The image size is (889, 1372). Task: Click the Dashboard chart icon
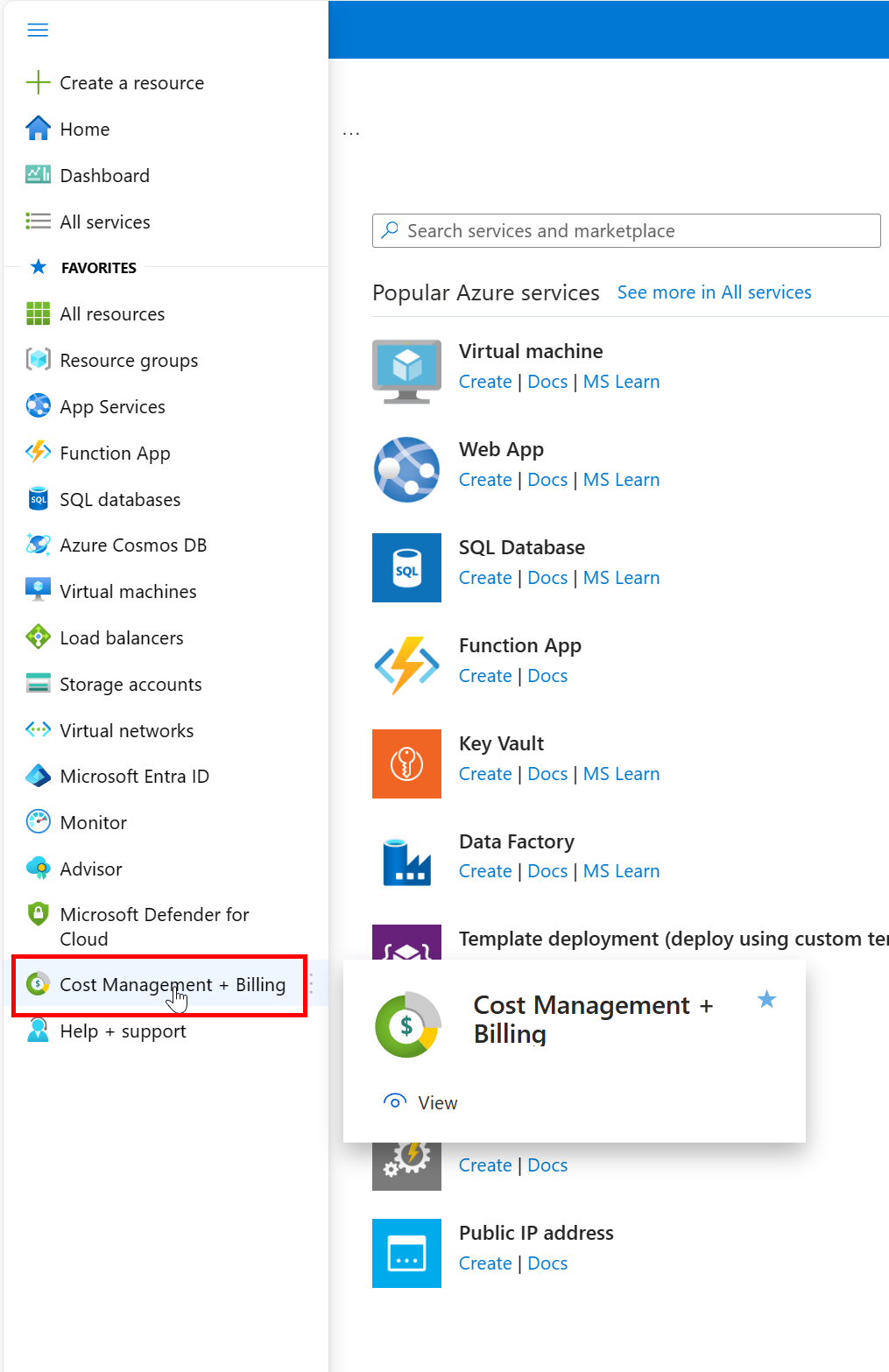(x=38, y=174)
